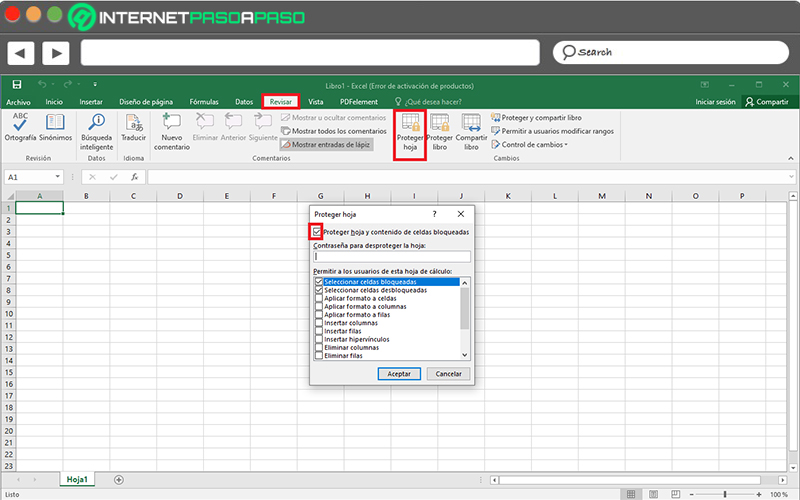800x500 pixels.
Task: Click the Compartir libro icon
Action: (471, 133)
